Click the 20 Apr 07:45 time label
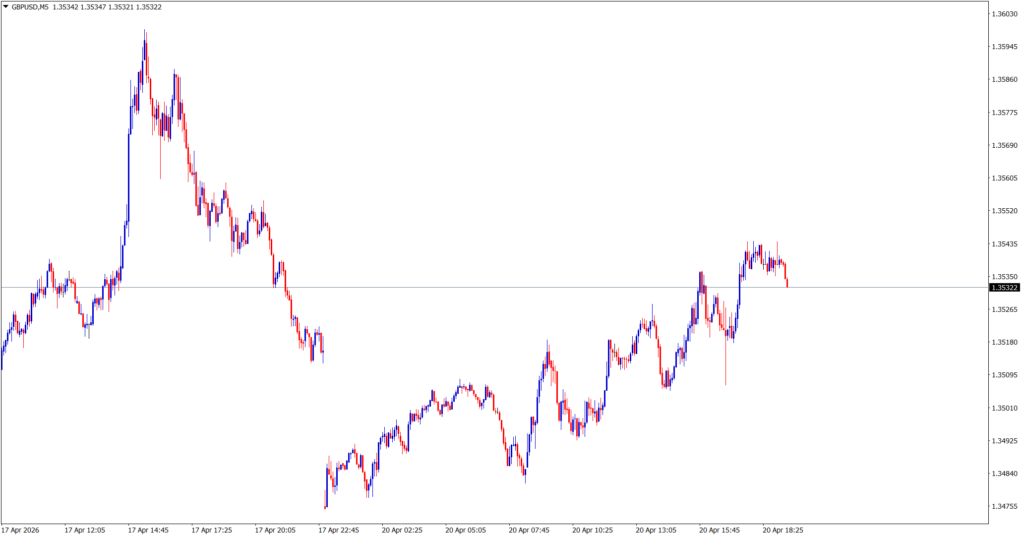Screen dimensions: 1024x537 (530, 530)
